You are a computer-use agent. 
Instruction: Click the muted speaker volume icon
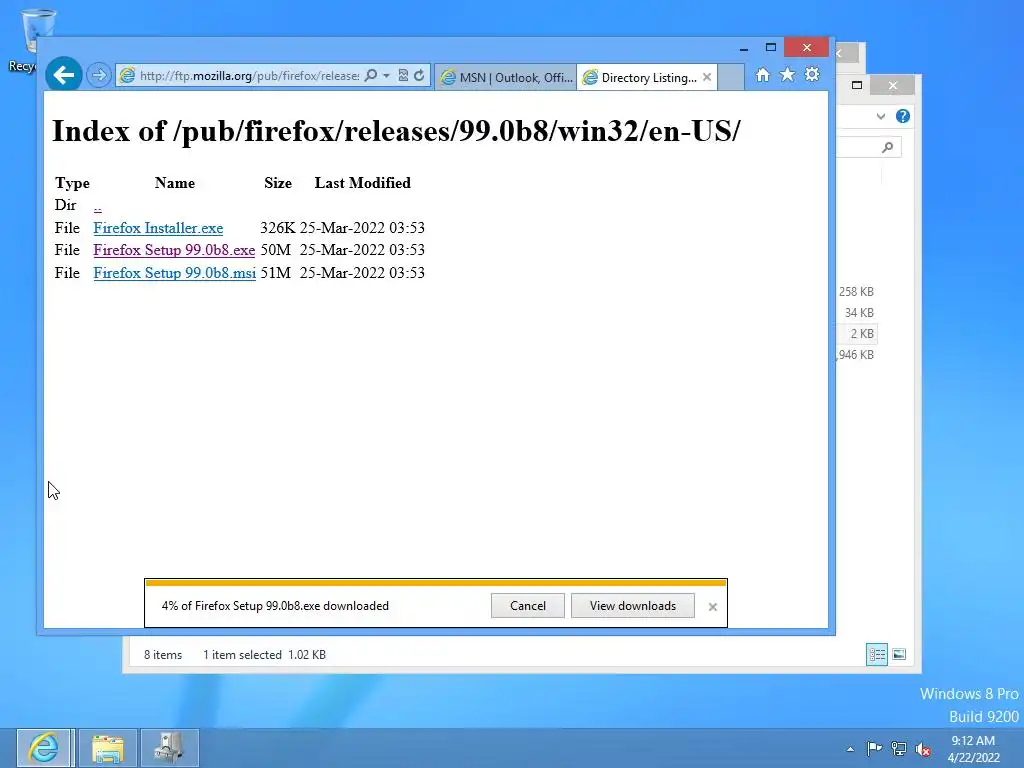(923, 749)
